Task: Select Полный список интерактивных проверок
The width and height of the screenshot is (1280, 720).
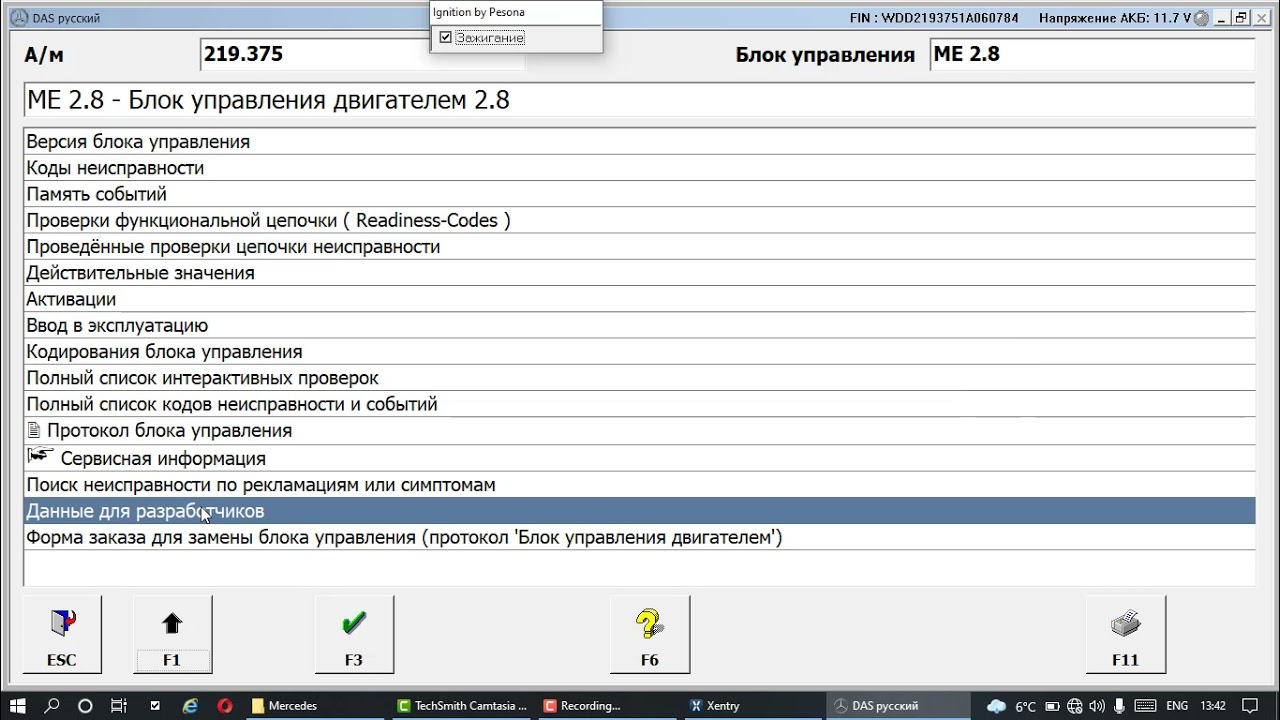Action: pyautogui.click(x=640, y=378)
